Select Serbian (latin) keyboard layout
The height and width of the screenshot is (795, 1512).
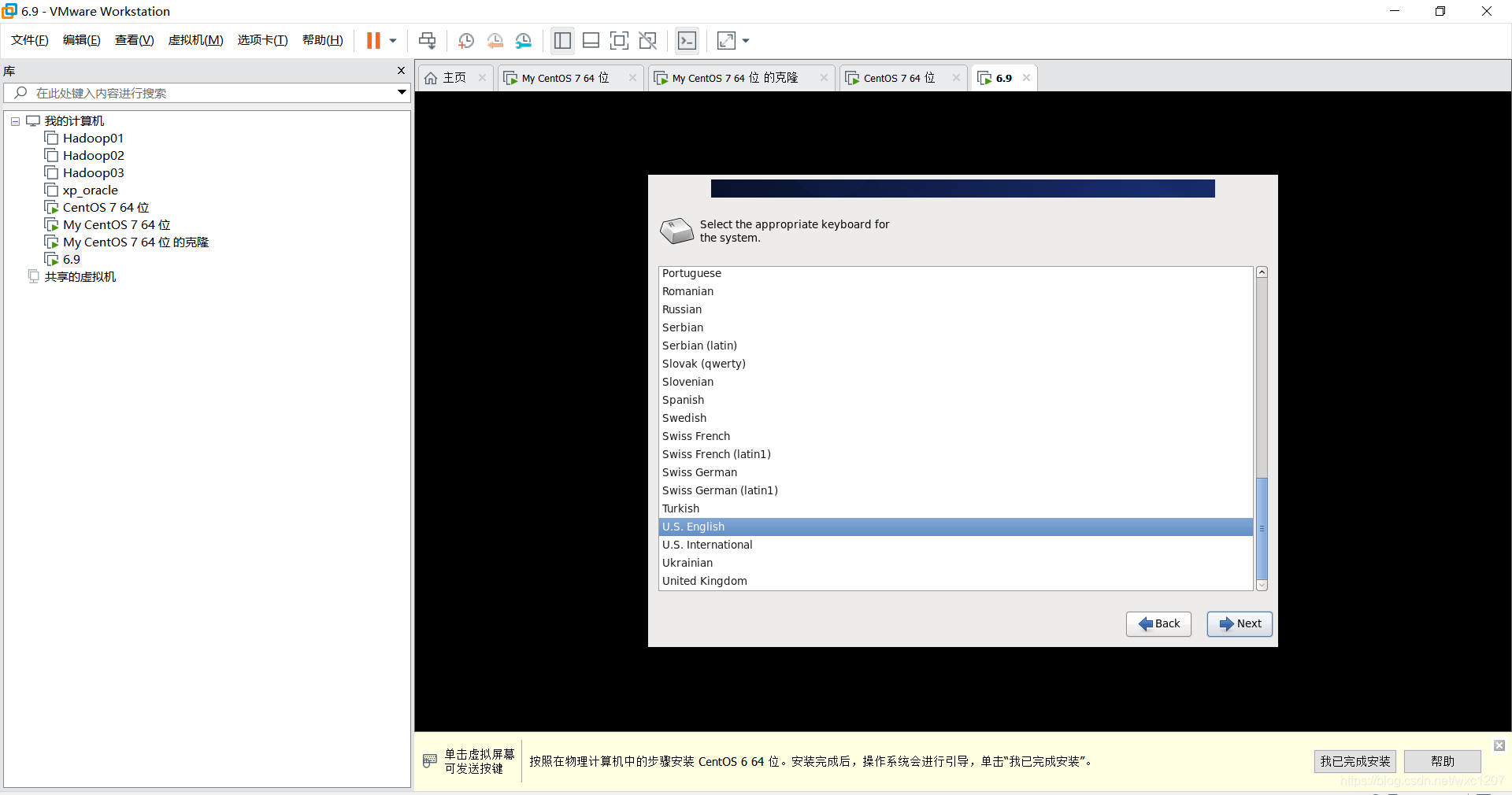coord(955,346)
